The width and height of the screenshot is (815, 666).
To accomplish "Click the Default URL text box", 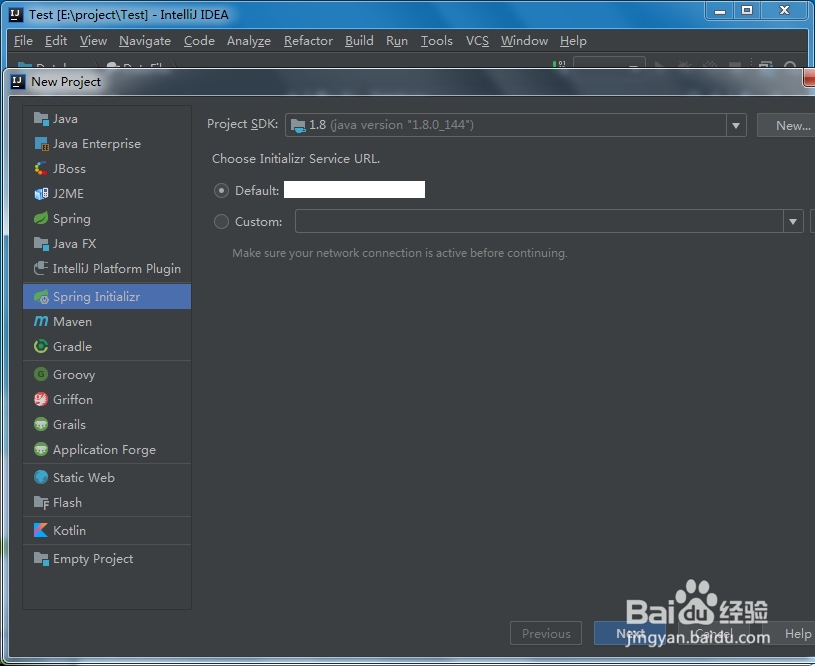I will pyautogui.click(x=354, y=190).
